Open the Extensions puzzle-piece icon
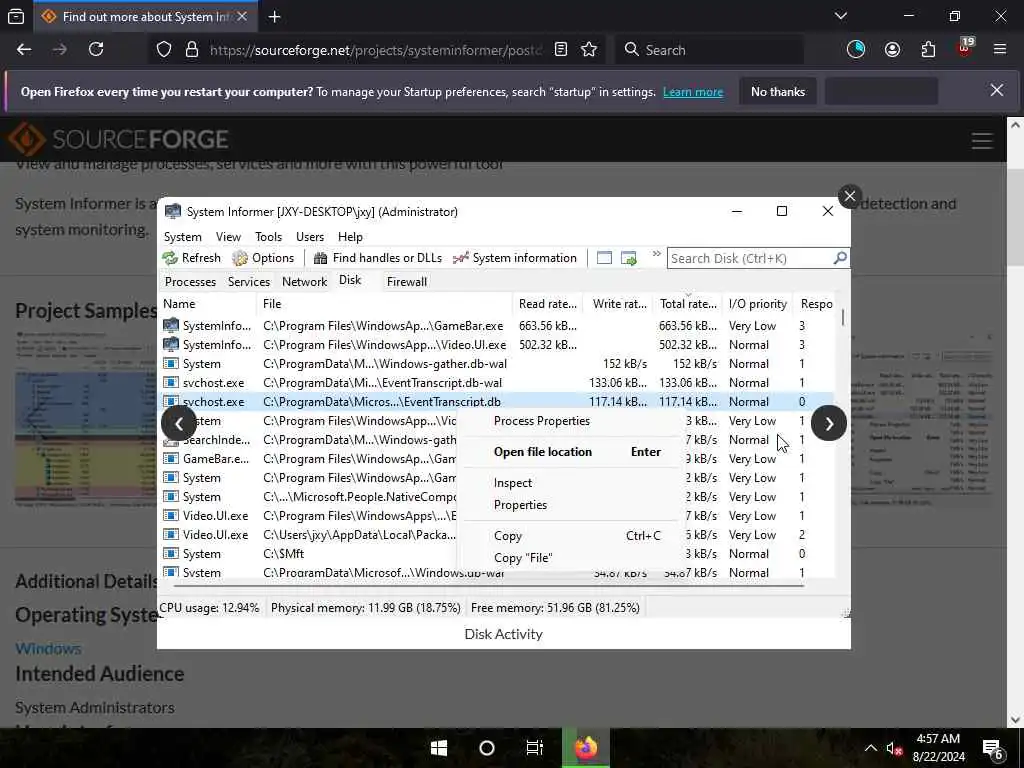This screenshot has height=768, width=1024. click(x=928, y=50)
